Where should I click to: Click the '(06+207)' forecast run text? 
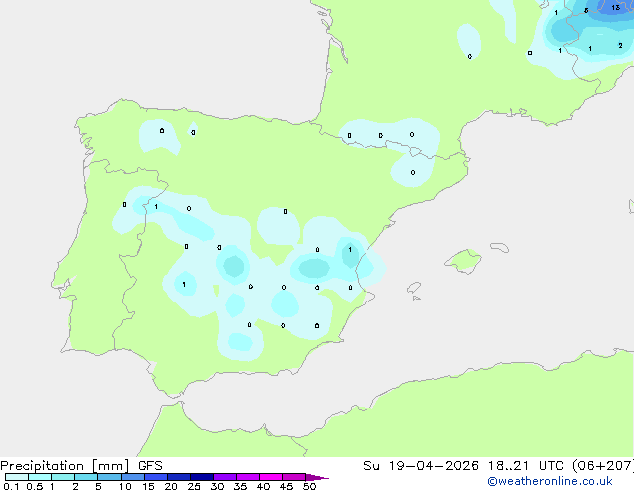(603, 466)
